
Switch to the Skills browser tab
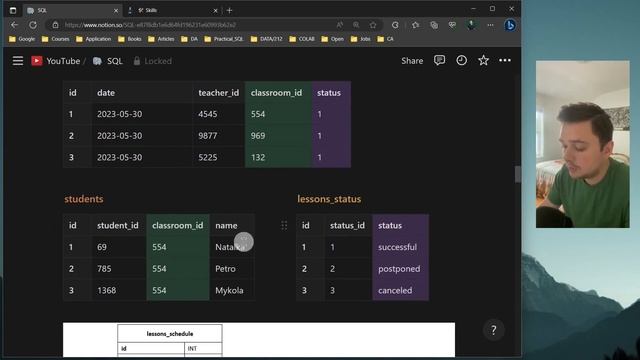click(173, 10)
